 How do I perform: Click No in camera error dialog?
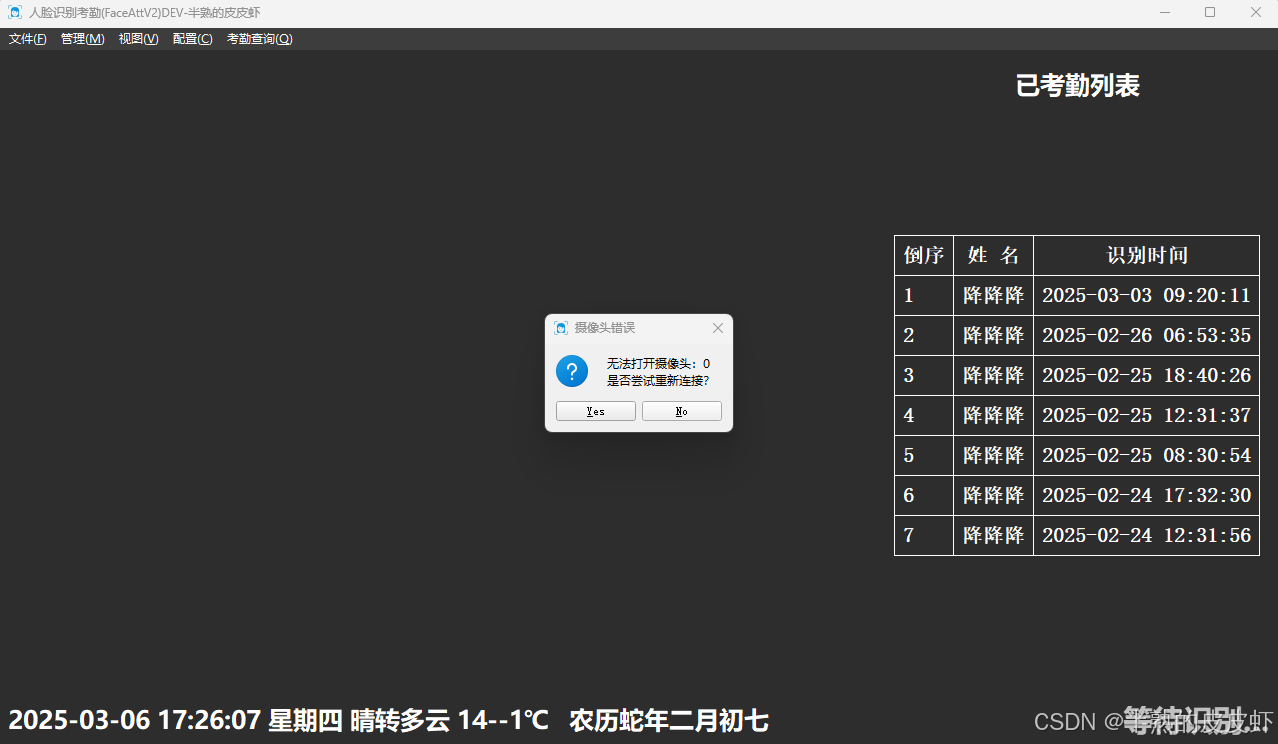pos(682,411)
